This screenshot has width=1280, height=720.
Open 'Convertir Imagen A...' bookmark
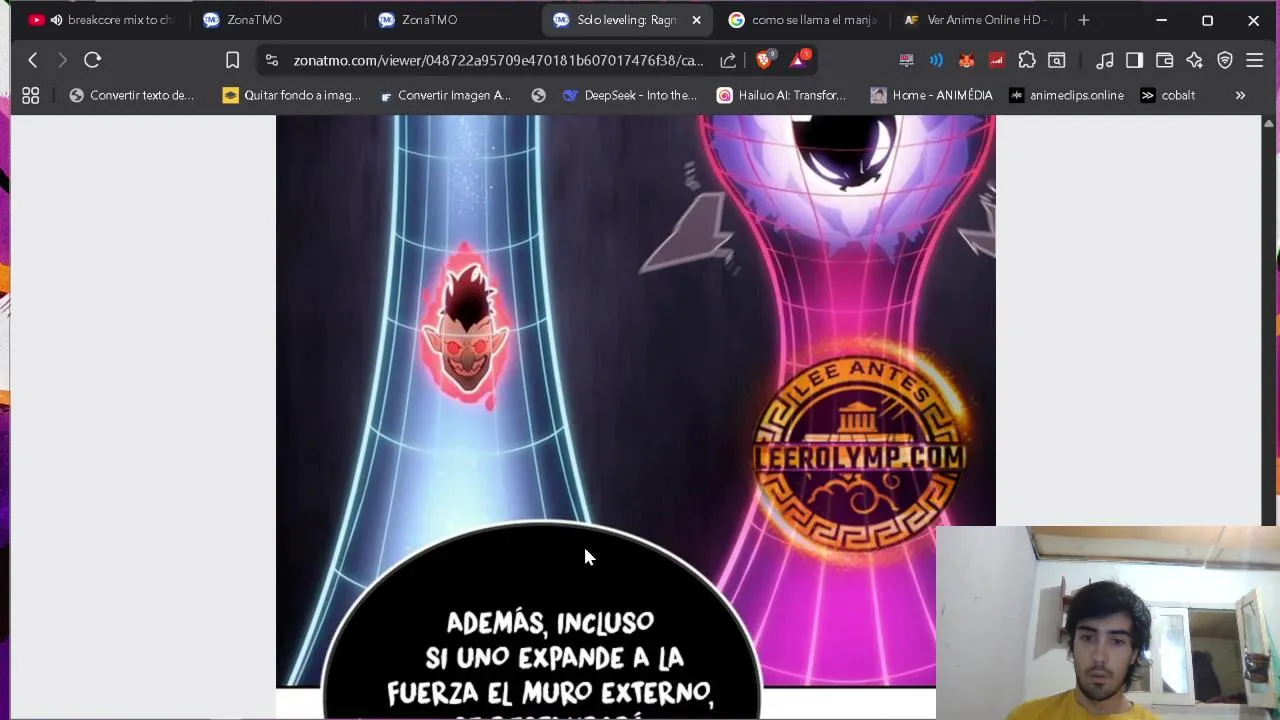[445, 95]
